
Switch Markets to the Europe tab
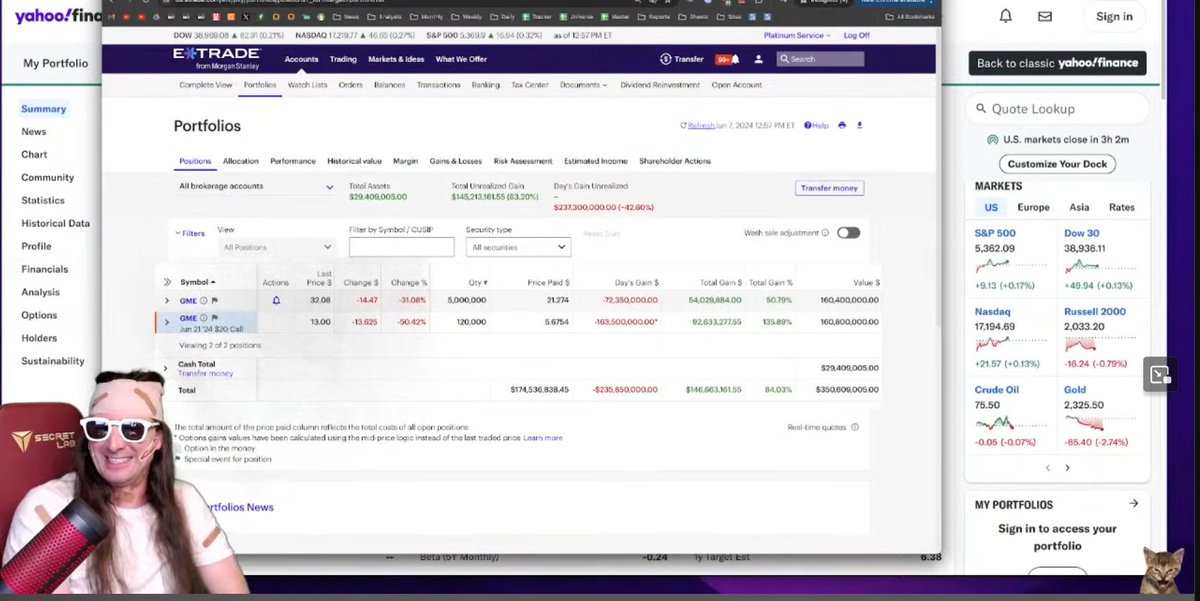pyautogui.click(x=1033, y=207)
